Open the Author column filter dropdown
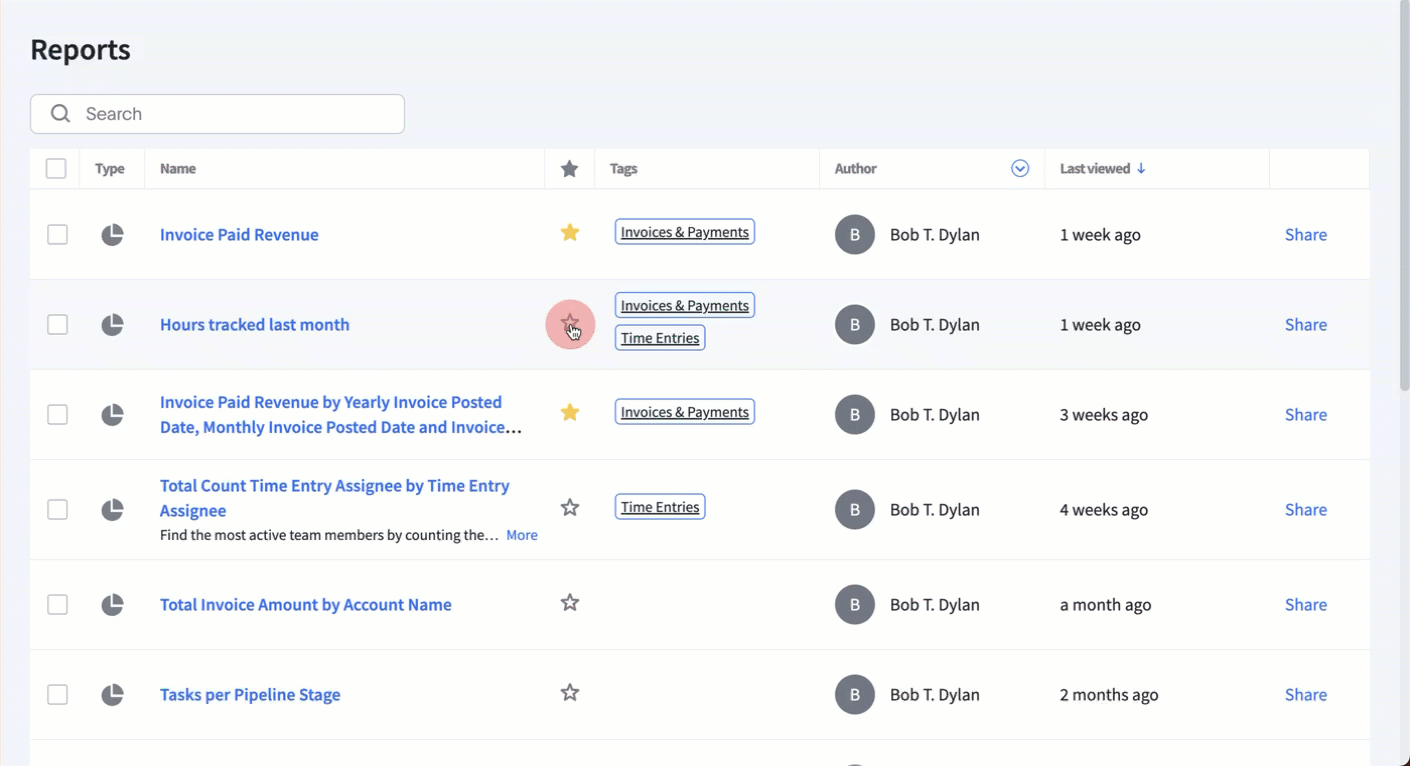This screenshot has width=1410, height=766. (x=1019, y=169)
